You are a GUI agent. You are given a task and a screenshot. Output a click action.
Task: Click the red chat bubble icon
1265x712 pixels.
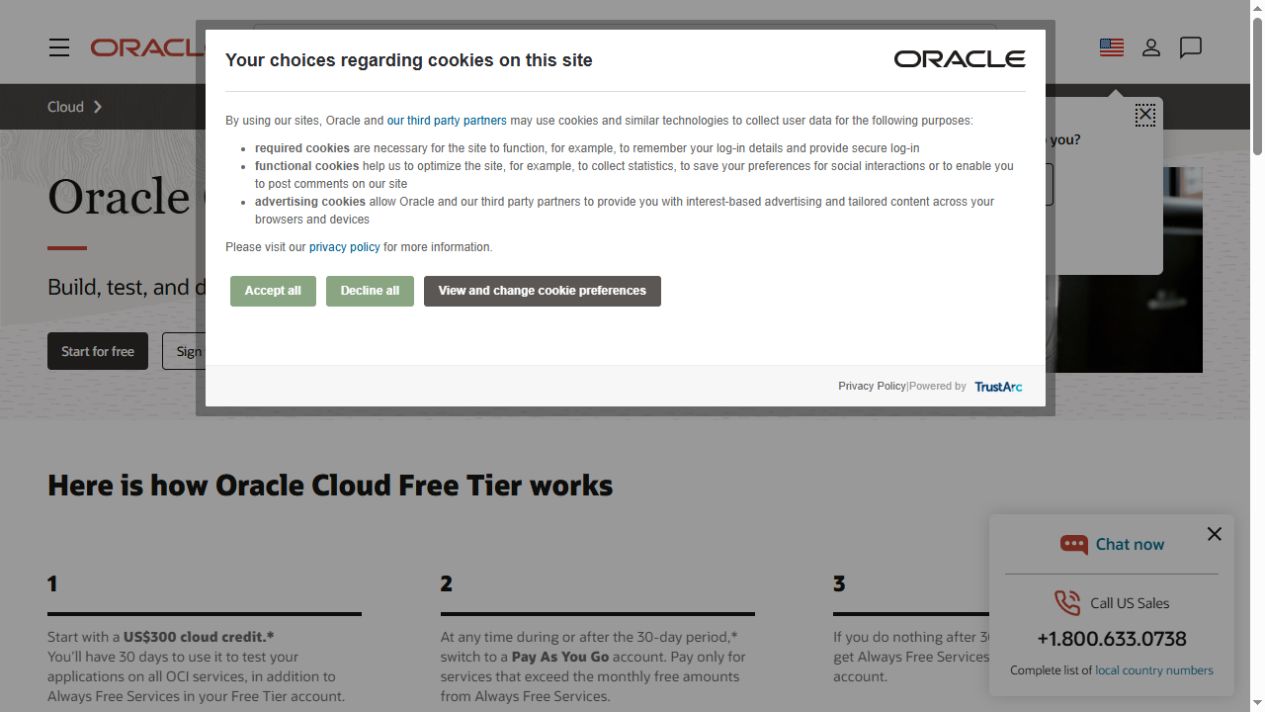click(x=1074, y=544)
